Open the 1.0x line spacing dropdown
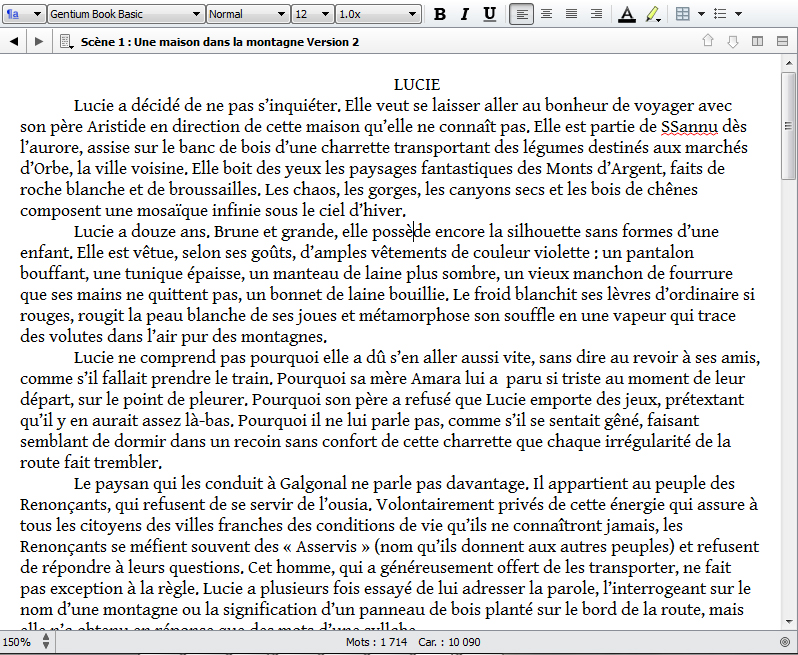 [x=378, y=14]
